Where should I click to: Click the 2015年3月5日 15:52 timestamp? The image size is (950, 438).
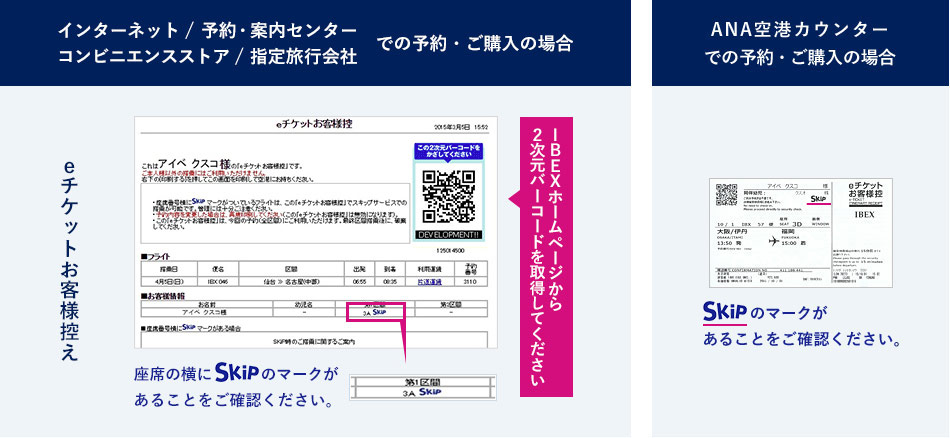[x=462, y=128]
